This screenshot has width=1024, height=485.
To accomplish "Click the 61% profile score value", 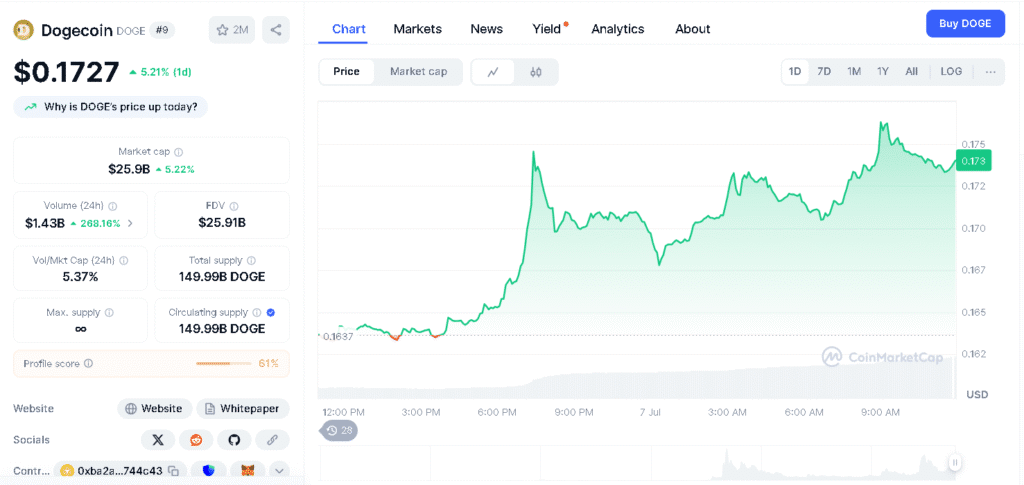I will point(268,364).
